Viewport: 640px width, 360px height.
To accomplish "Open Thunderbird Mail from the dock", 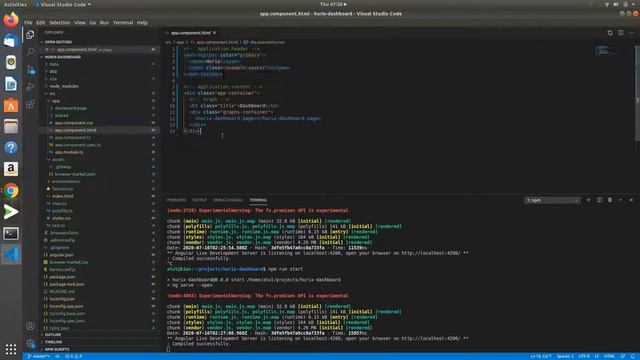I will (x=11, y=41).
